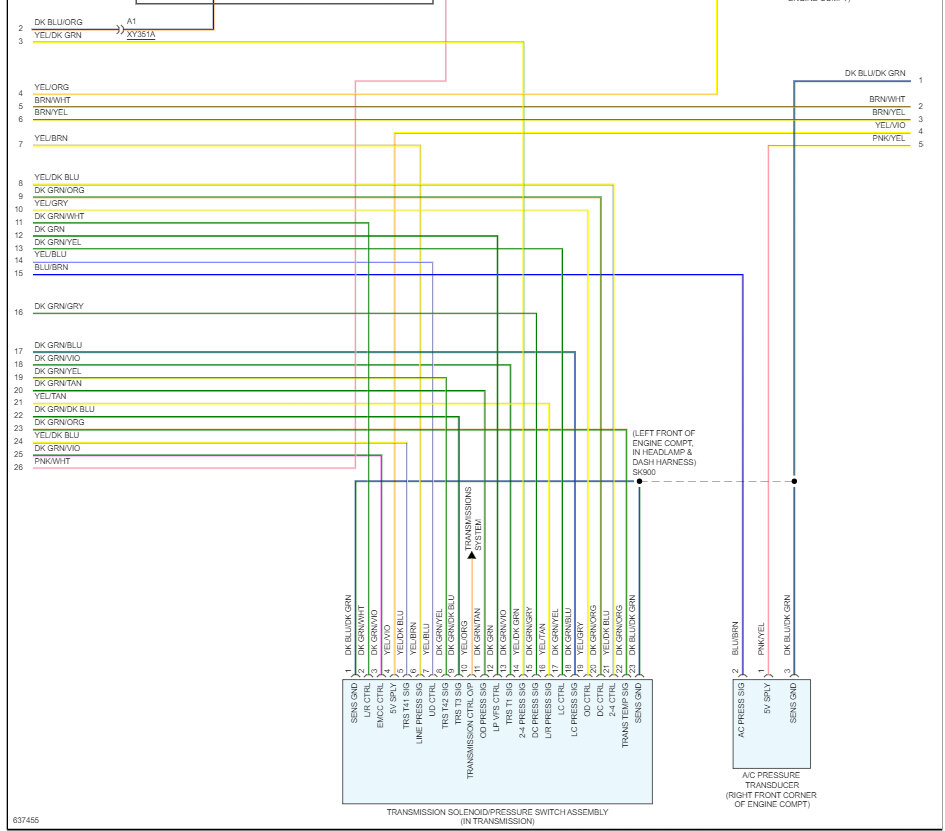
Task: Click the DC PRESS SIG terminal label
Action: [x=535, y=711]
